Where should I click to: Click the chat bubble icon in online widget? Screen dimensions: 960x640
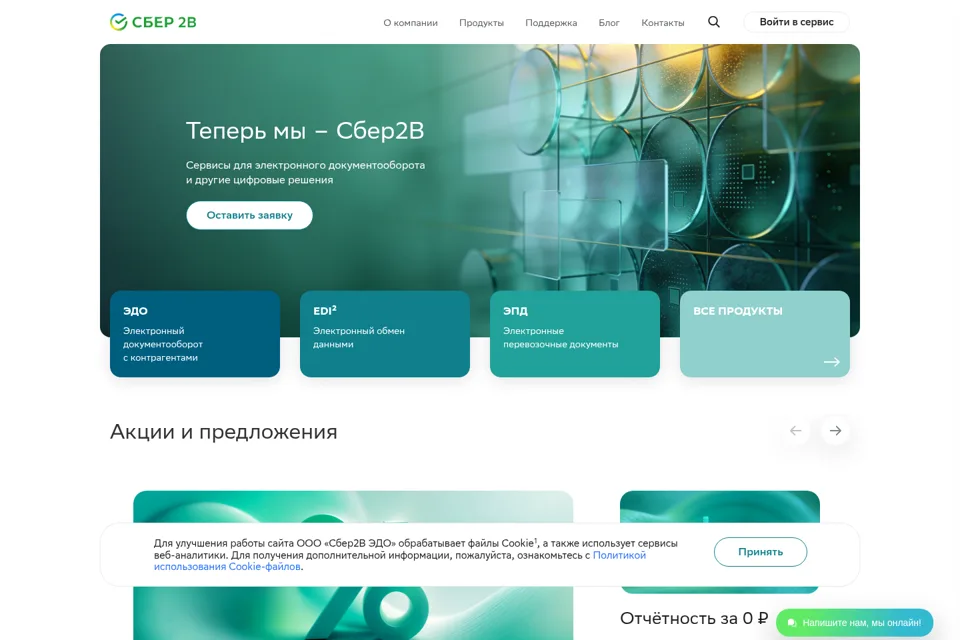792,623
